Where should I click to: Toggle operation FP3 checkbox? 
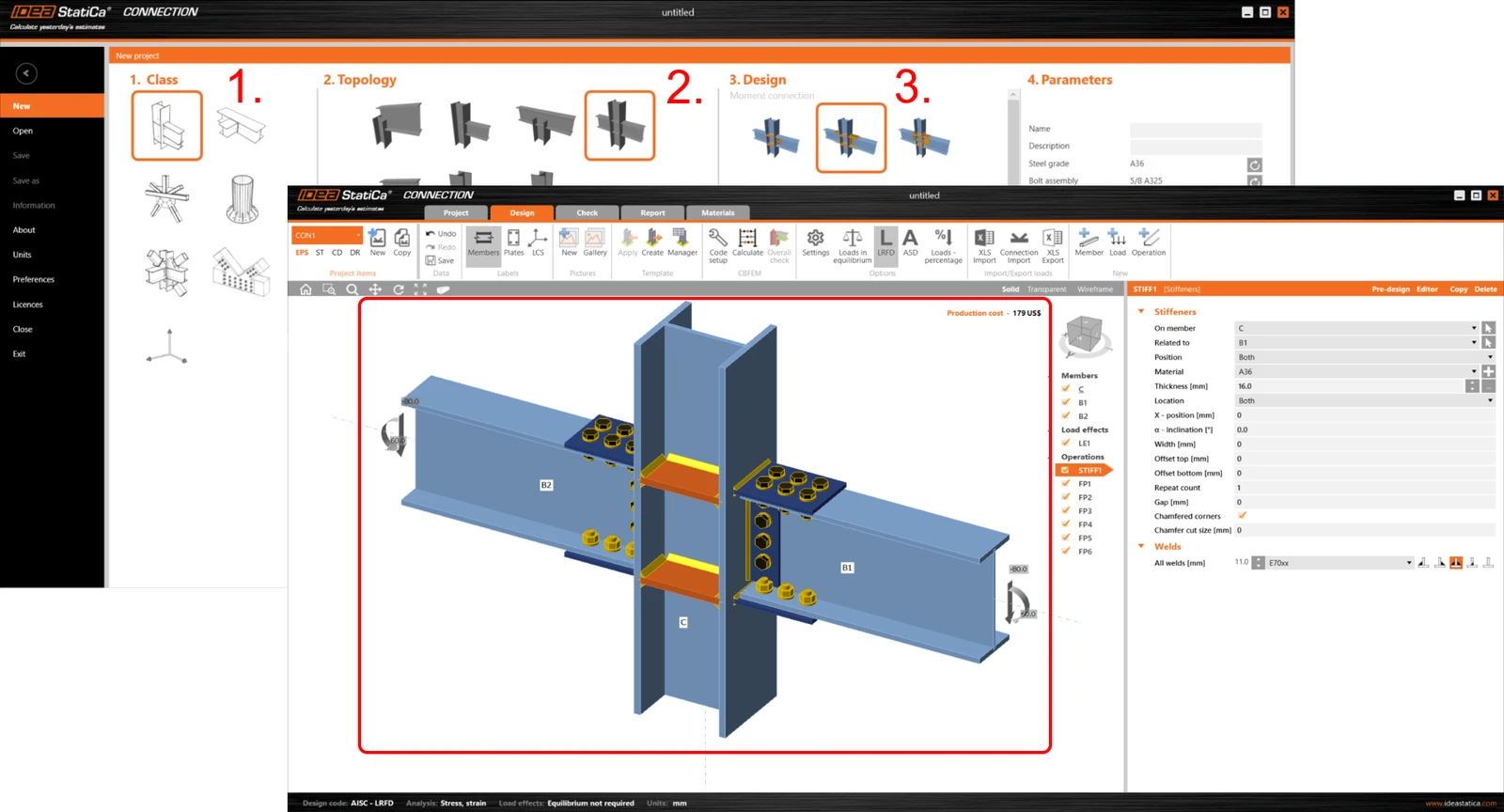(x=1066, y=510)
